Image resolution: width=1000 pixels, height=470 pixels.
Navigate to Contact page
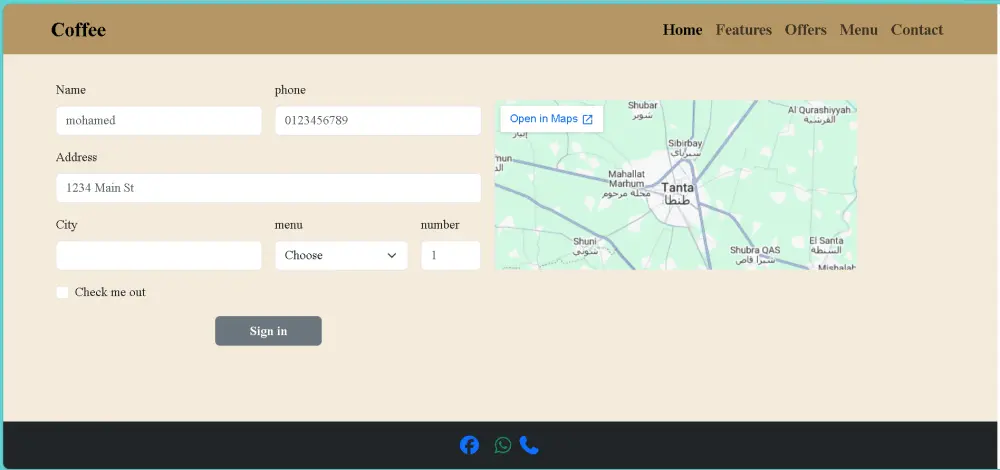tap(916, 30)
